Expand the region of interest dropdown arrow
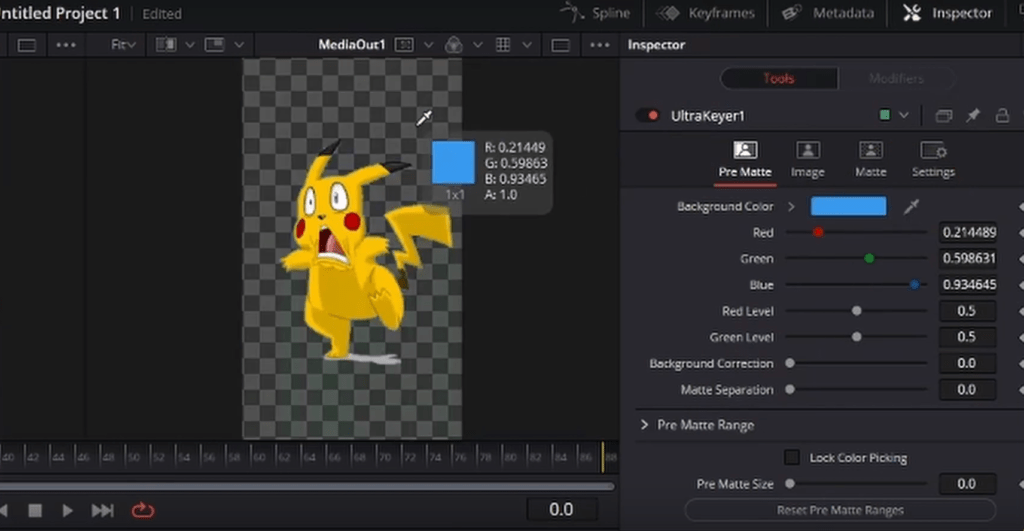 point(428,45)
